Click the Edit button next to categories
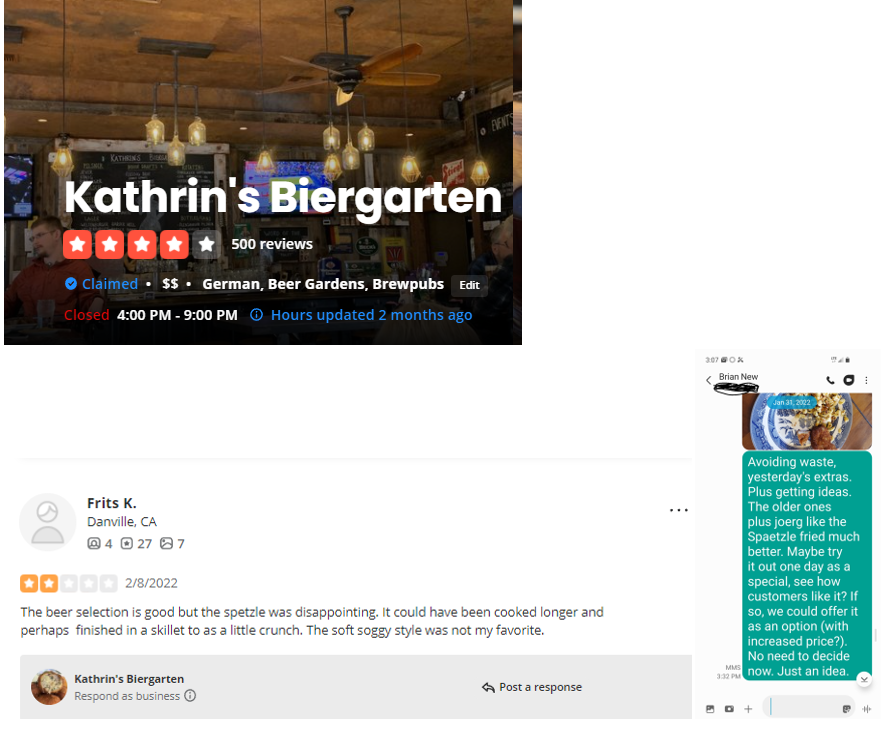Image resolution: width=893 pixels, height=733 pixels. (469, 285)
